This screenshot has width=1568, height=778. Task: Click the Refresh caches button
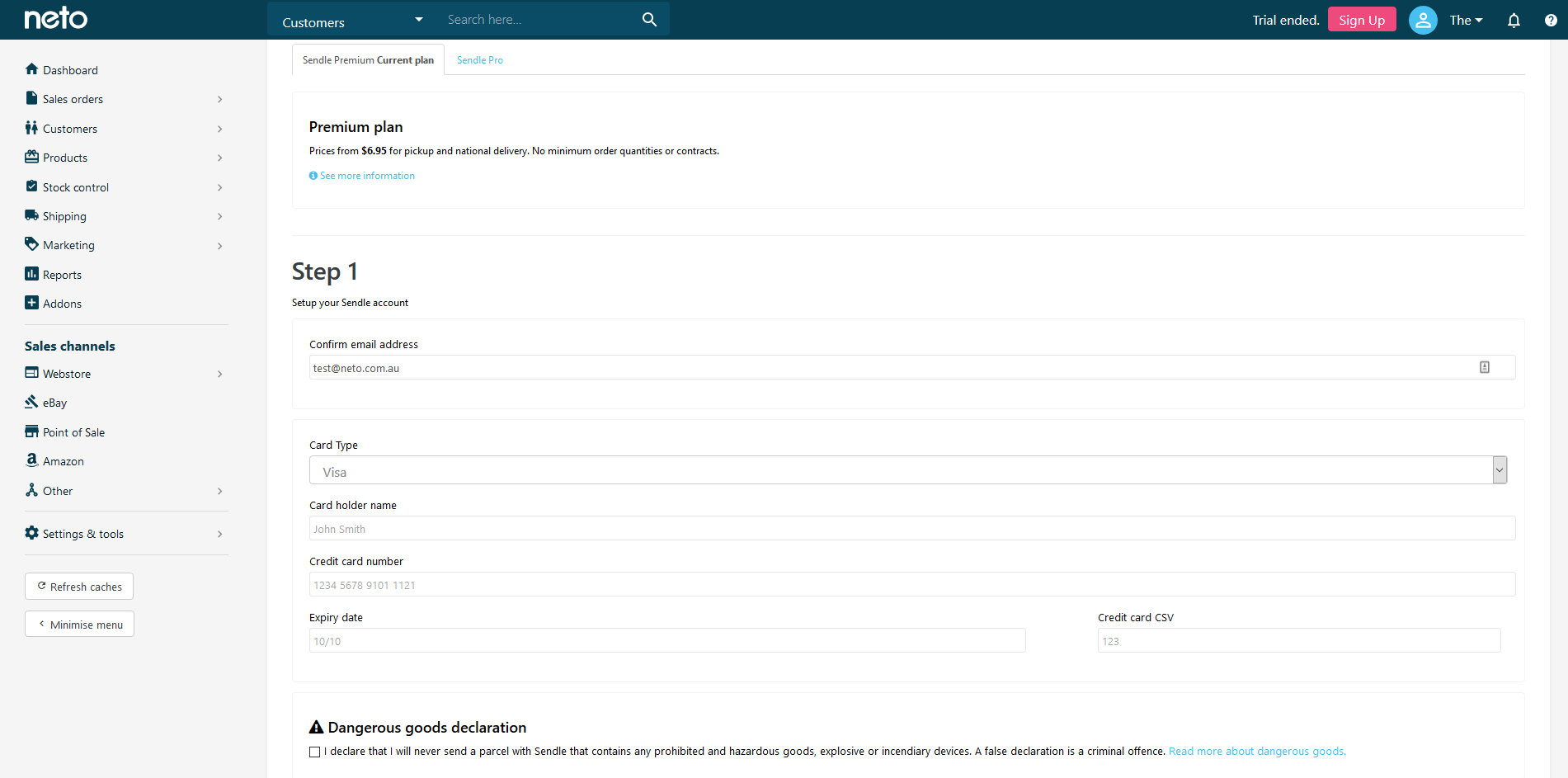coord(79,587)
